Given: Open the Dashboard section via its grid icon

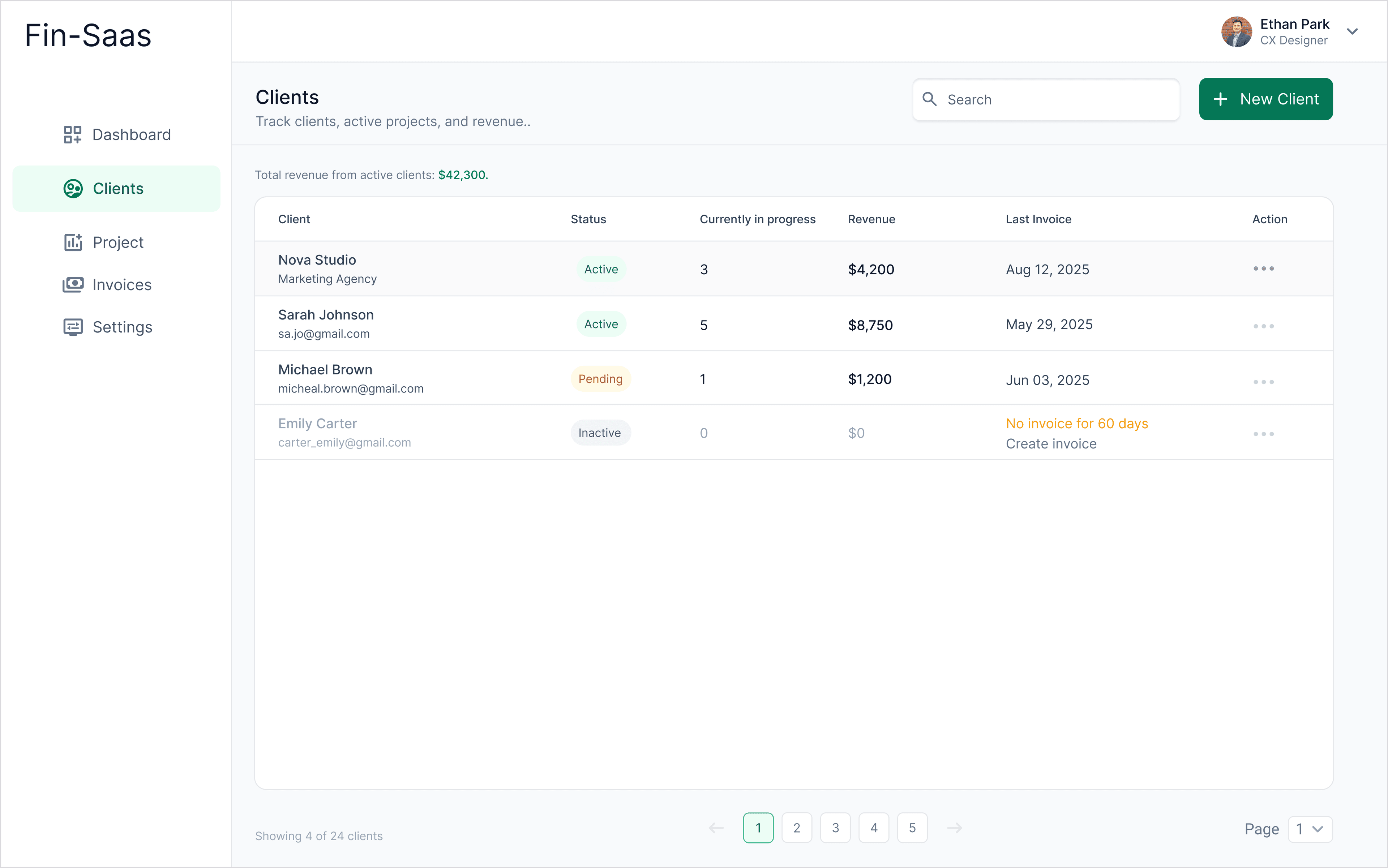Looking at the screenshot, I should click(72, 134).
